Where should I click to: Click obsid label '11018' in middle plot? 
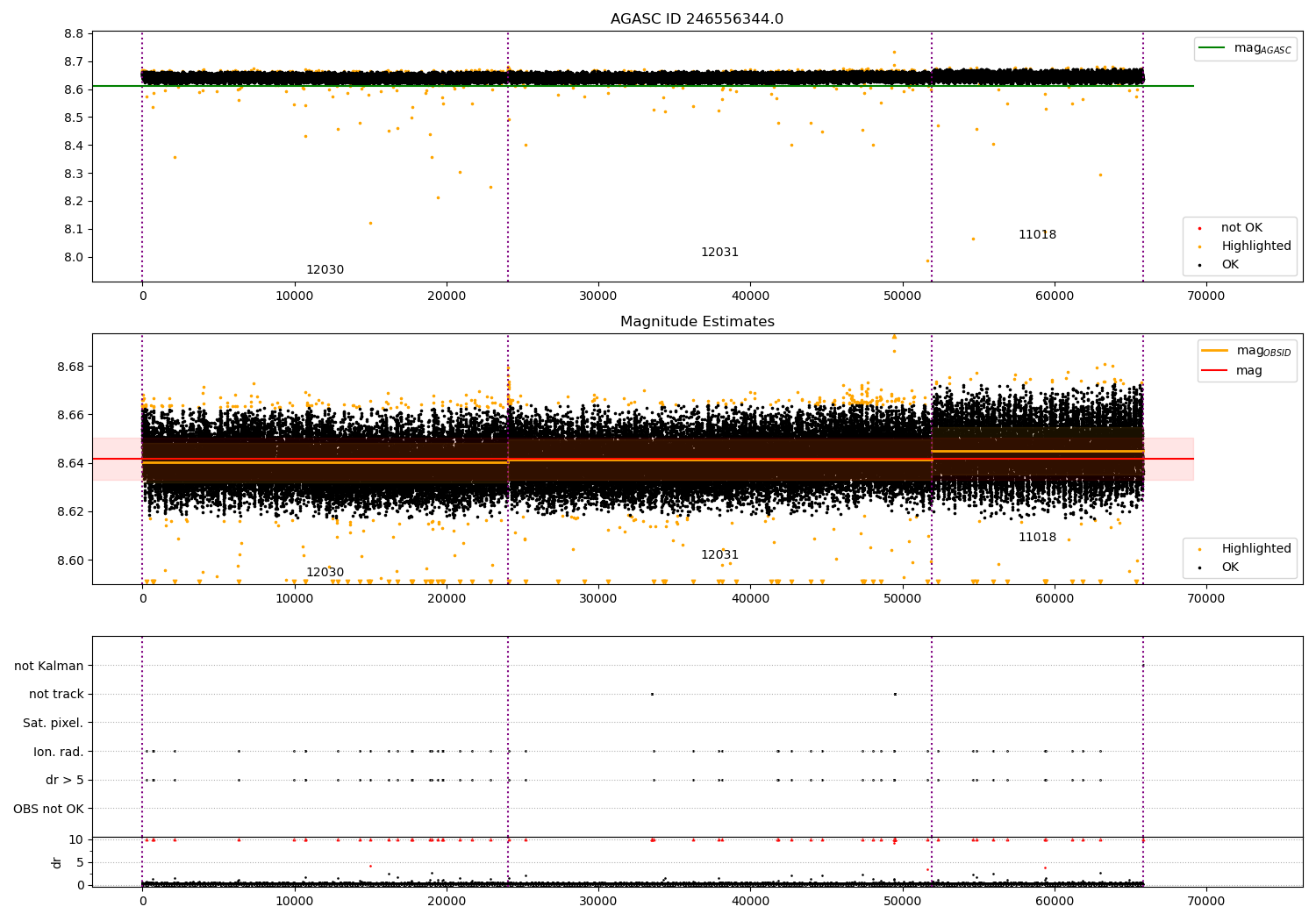[1037, 538]
